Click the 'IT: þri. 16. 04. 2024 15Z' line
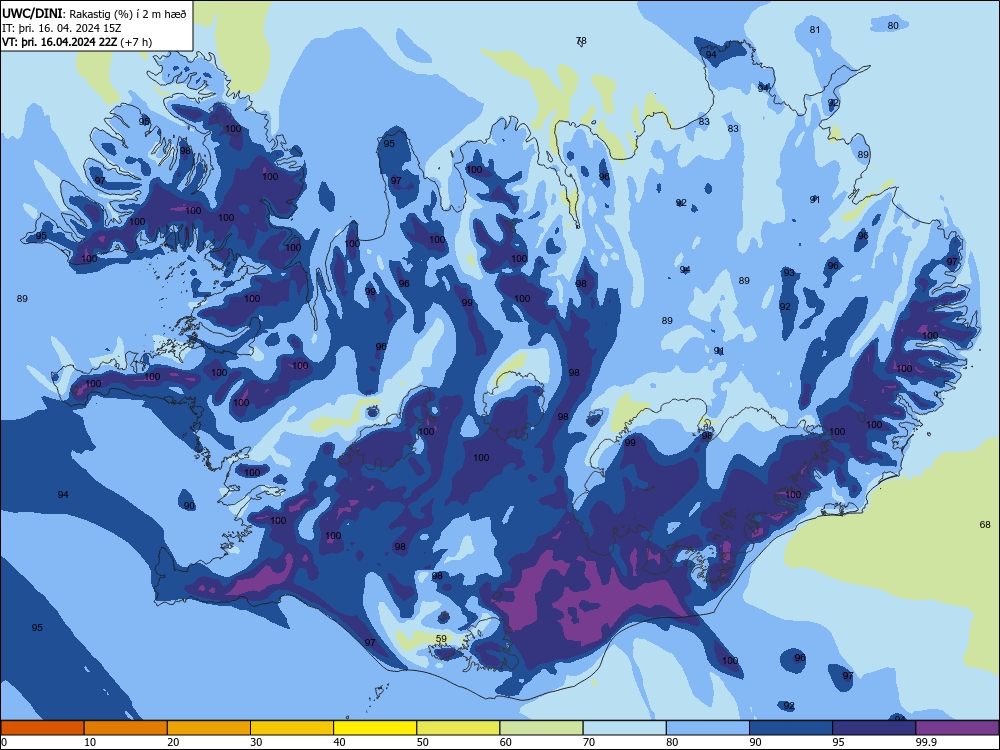This screenshot has width=1000, height=750. pyautogui.click(x=61, y=28)
